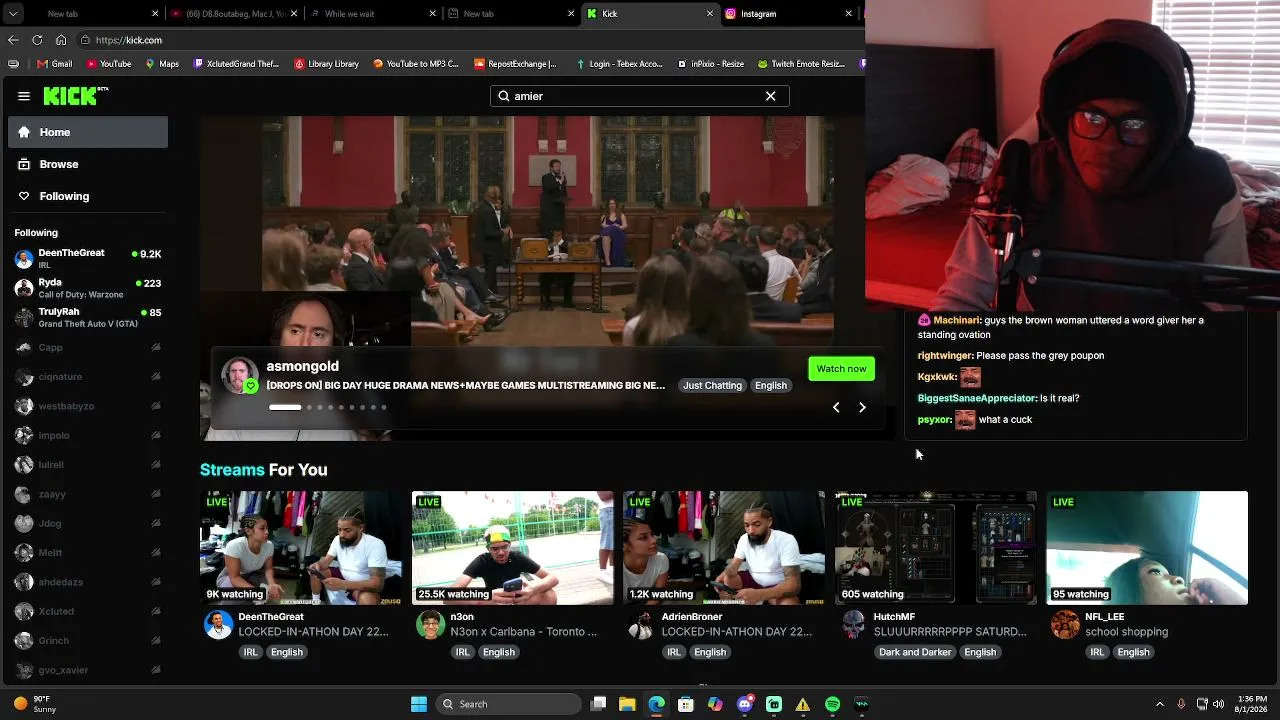Click the browser home button
Viewport: 1280px width, 720px height.
point(61,40)
